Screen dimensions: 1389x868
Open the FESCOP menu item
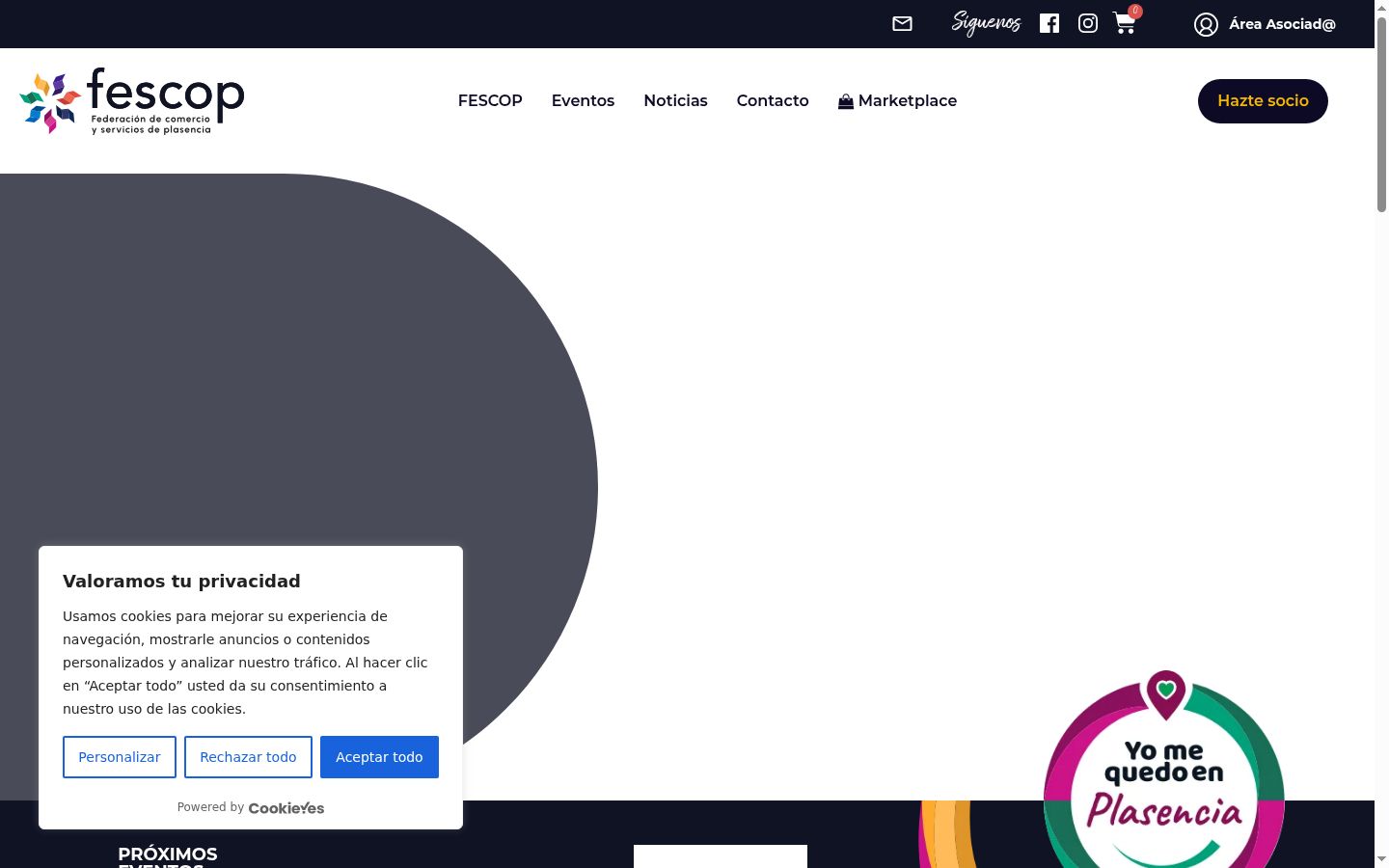pyautogui.click(x=490, y=101)
